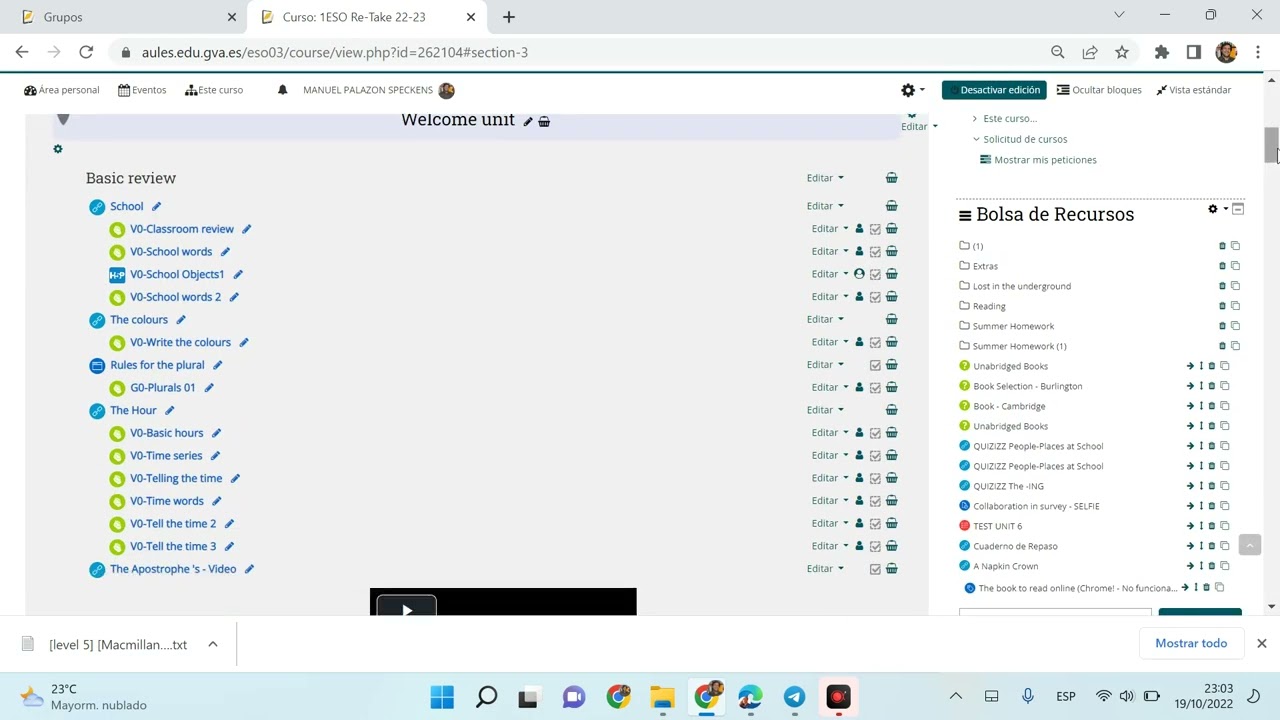Toggle completion checkbox for V0-Classroom review
The image size is (1280, 720).
(875, 229)
